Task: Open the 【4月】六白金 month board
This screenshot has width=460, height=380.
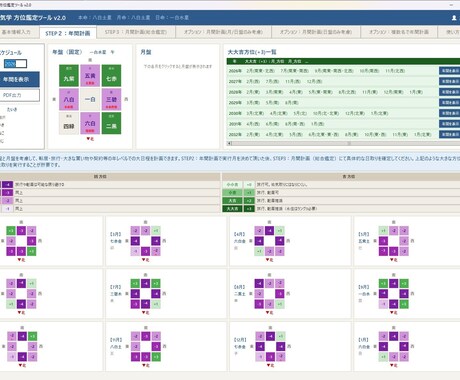Action: coord(290,241)
